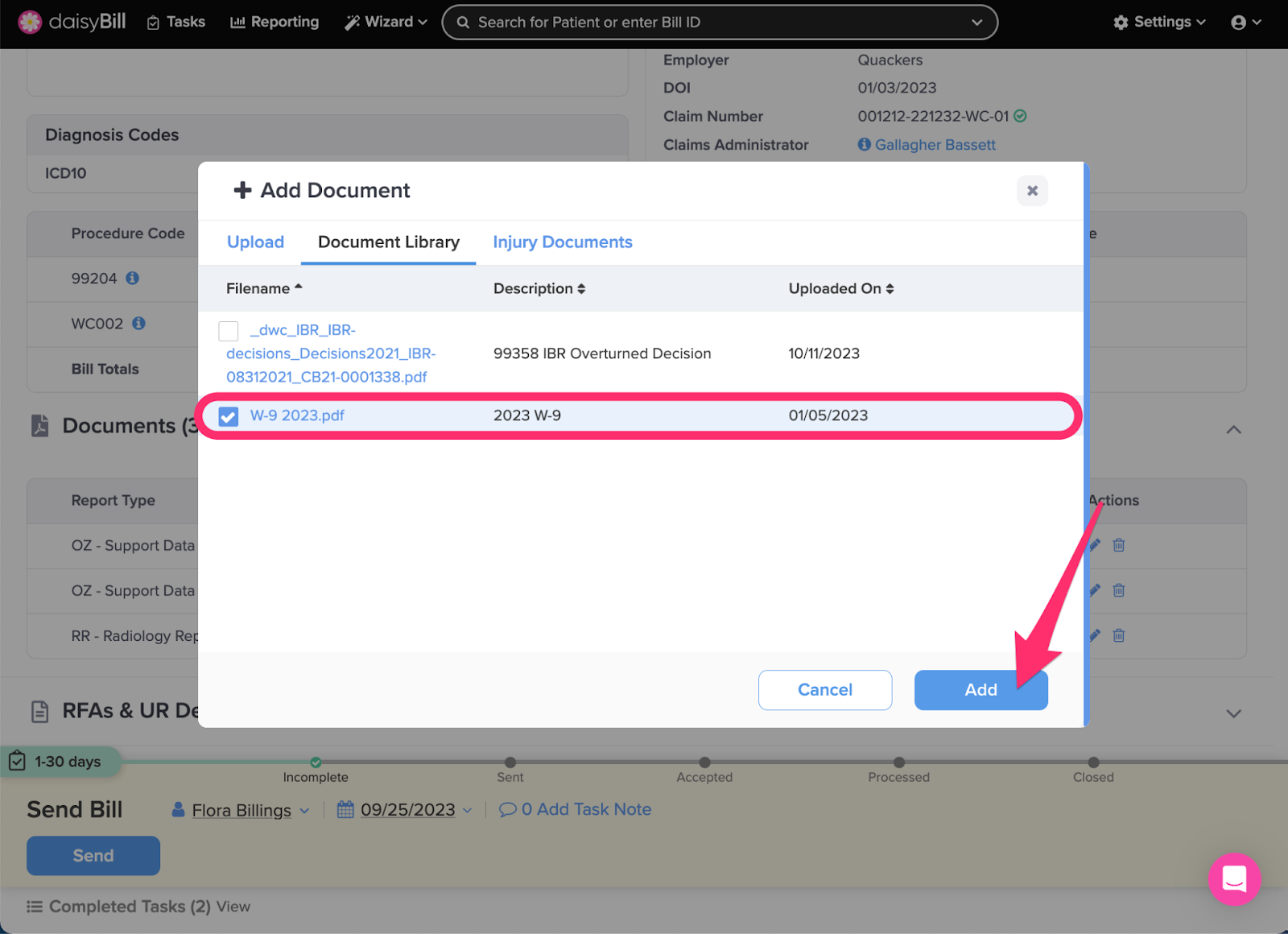This screenshot has height=934, width=1288.
Task: Open the Gallagher Bassett claims administrator link
Action: [935, 145]
